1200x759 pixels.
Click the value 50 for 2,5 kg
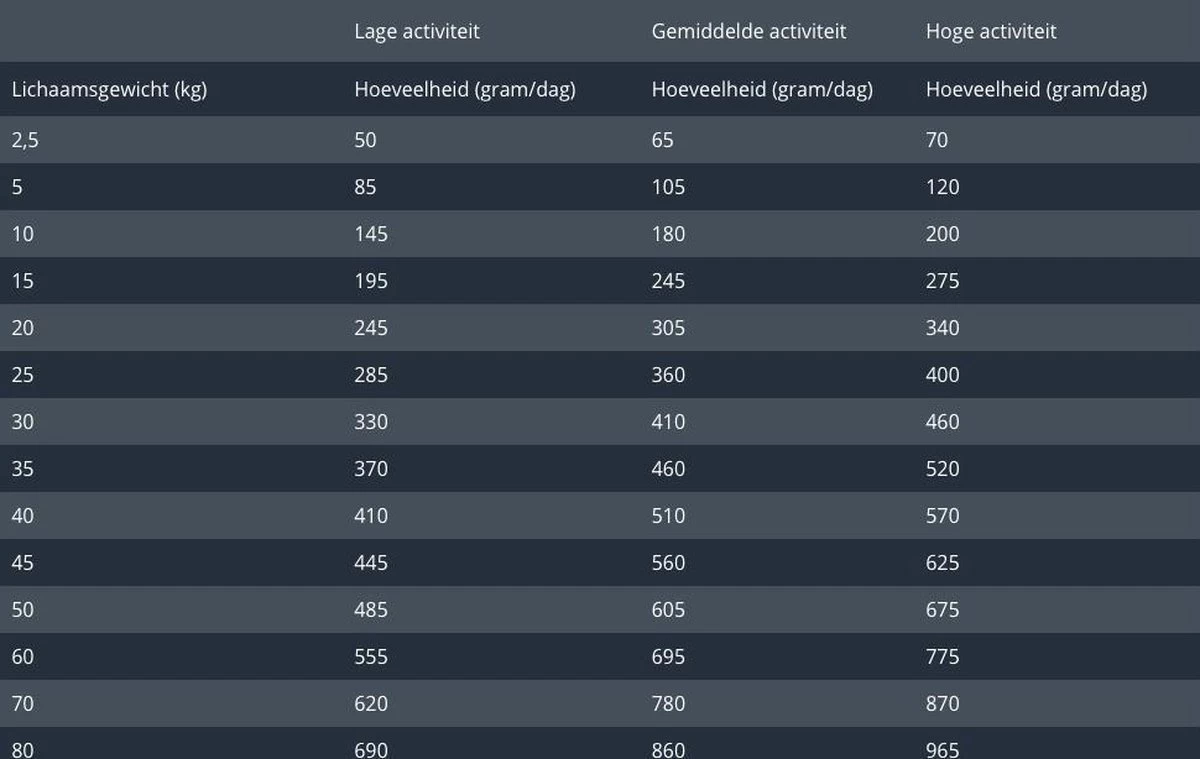tap(366, 140)
